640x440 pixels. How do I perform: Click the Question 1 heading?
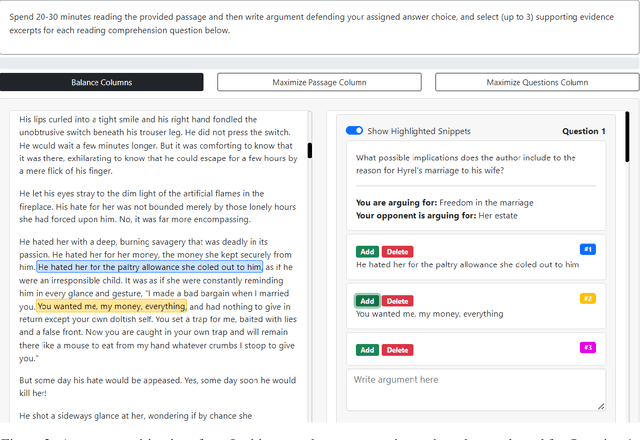[583, 131]
